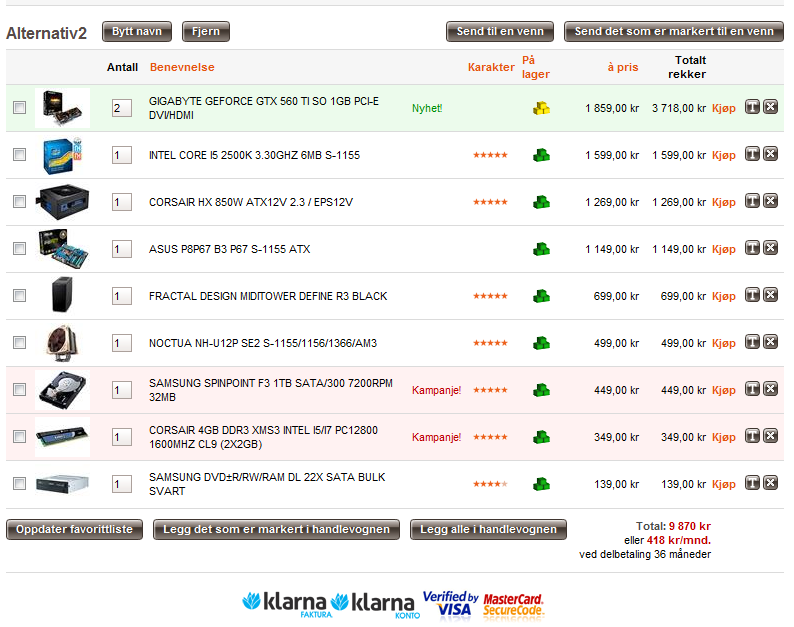Tick the checkbox for Samsung Spinpoint F3
The image size is (794, 627).
pos(20,389)
